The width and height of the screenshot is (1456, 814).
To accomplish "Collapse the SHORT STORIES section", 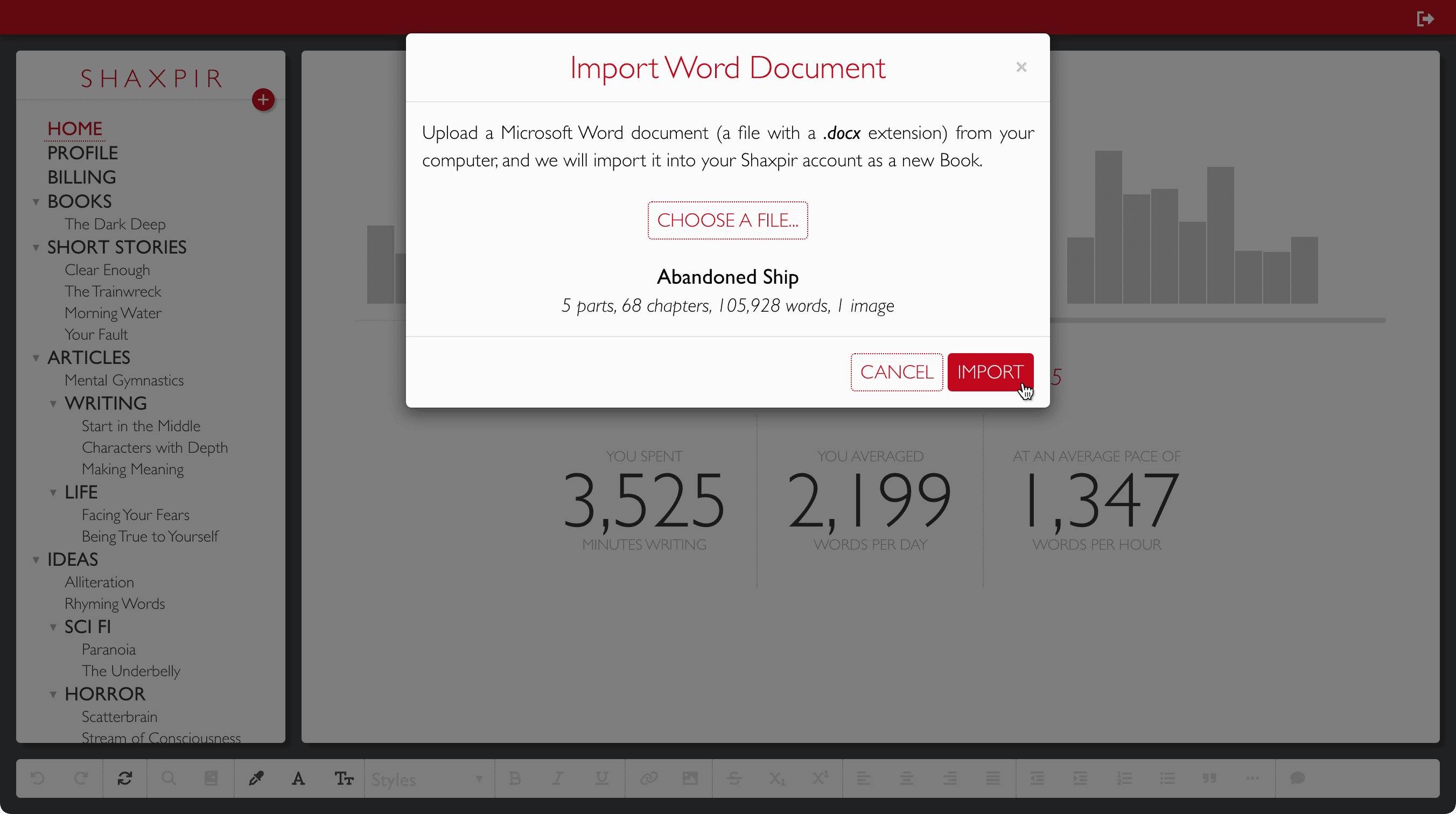I will click(36, 248).
